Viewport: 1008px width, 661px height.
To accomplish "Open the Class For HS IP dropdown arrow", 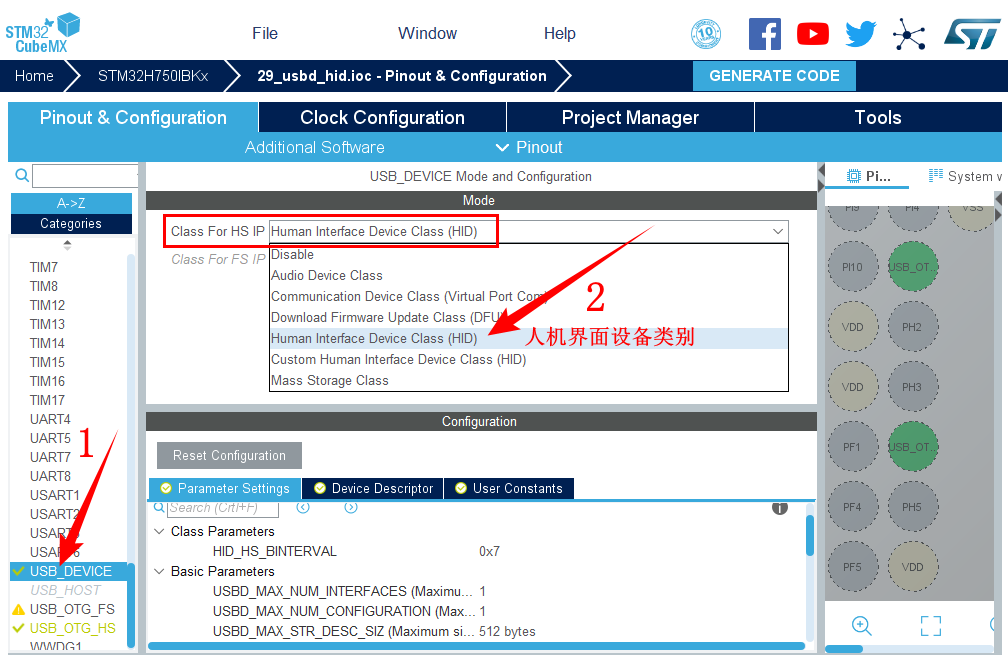I will click(x=778, y=231).
